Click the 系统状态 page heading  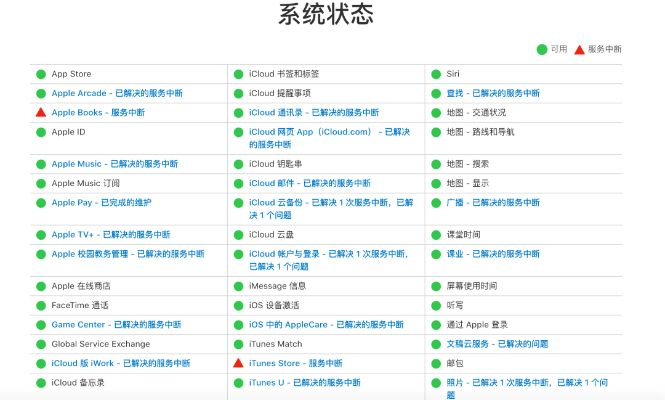pos(326,14)
